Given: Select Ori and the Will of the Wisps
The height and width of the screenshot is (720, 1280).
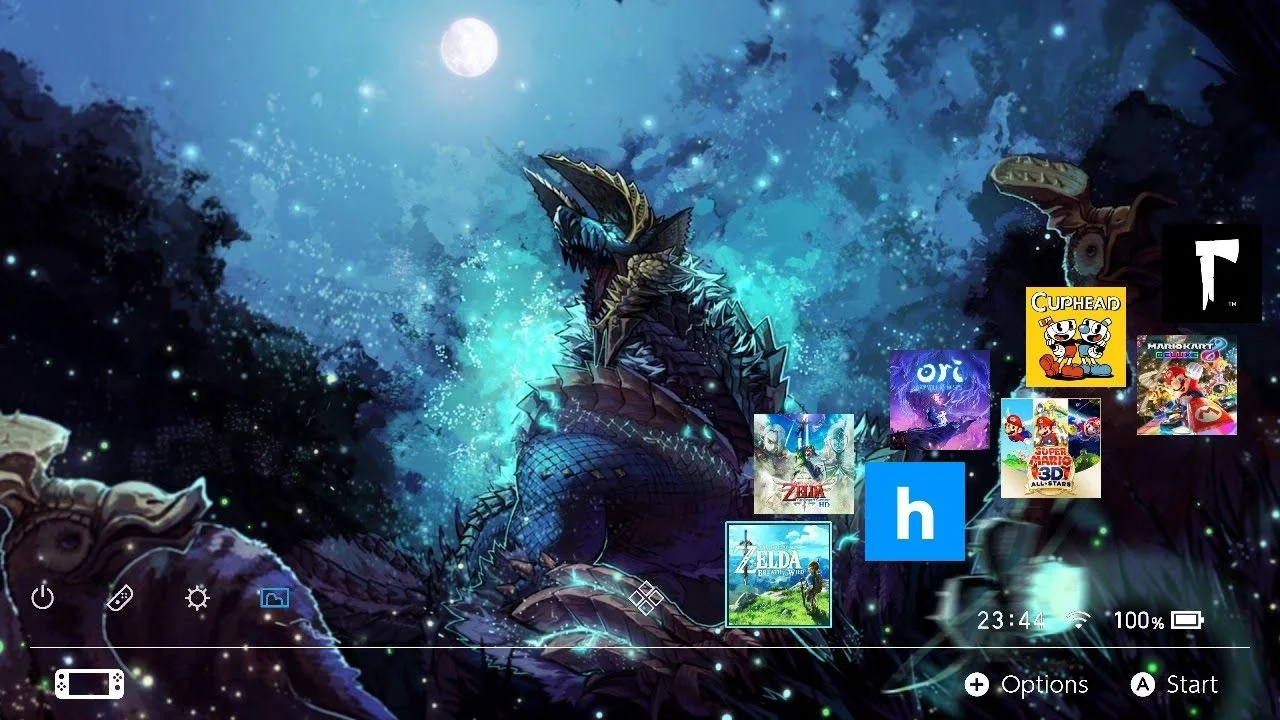Looking at the screenshot, I should 940,399.
